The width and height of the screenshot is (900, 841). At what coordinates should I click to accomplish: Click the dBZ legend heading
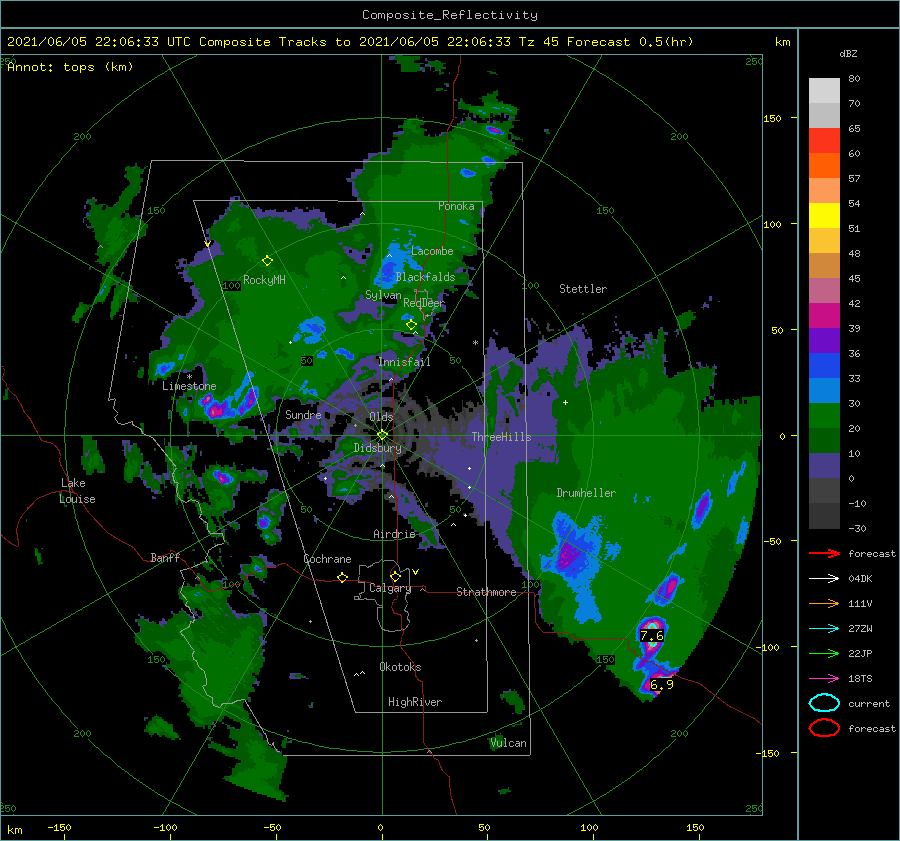(x=848, y=53)
